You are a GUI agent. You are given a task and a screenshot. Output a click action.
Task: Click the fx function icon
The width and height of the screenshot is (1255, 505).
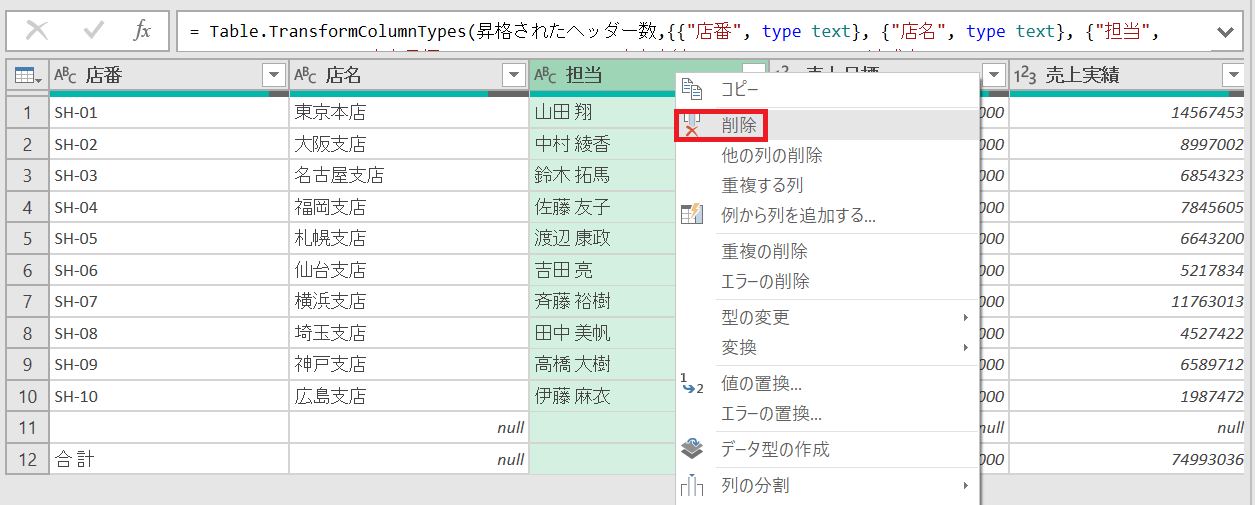(x=142, y=31)
